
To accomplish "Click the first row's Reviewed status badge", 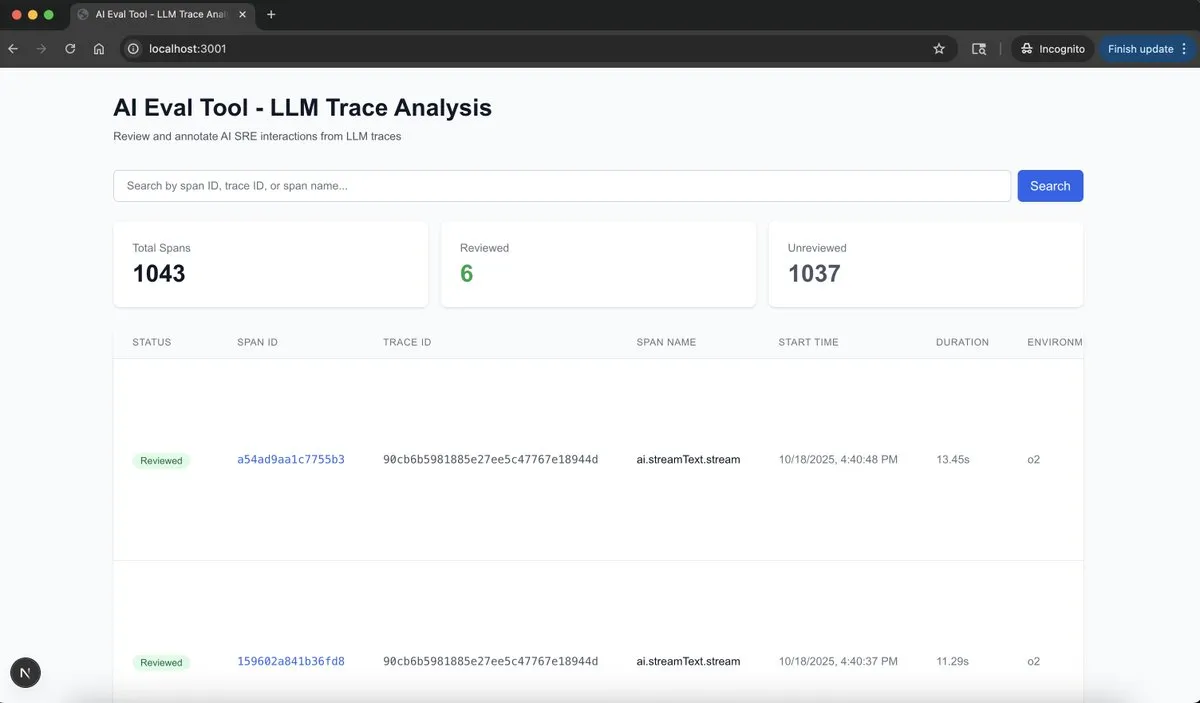I will click(161, 460).
